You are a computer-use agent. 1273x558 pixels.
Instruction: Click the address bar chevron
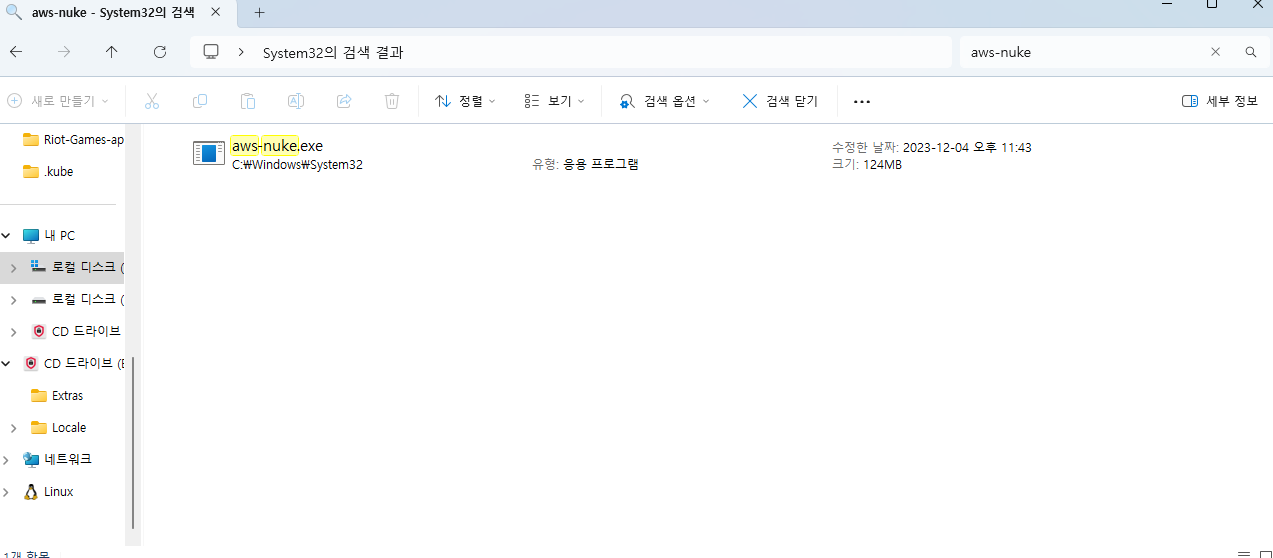pos(241,52)
